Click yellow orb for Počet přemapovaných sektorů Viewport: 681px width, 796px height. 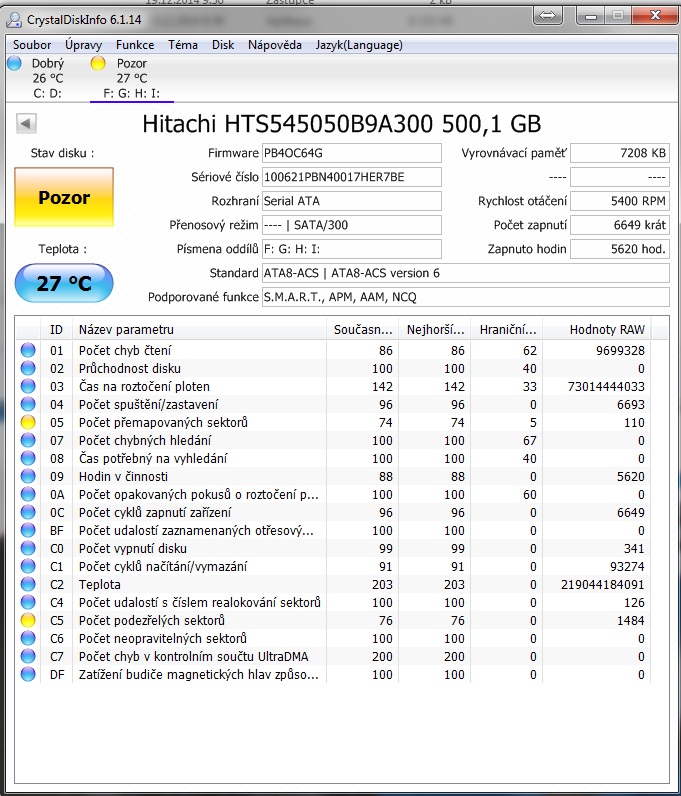click(x=28, y=422)
